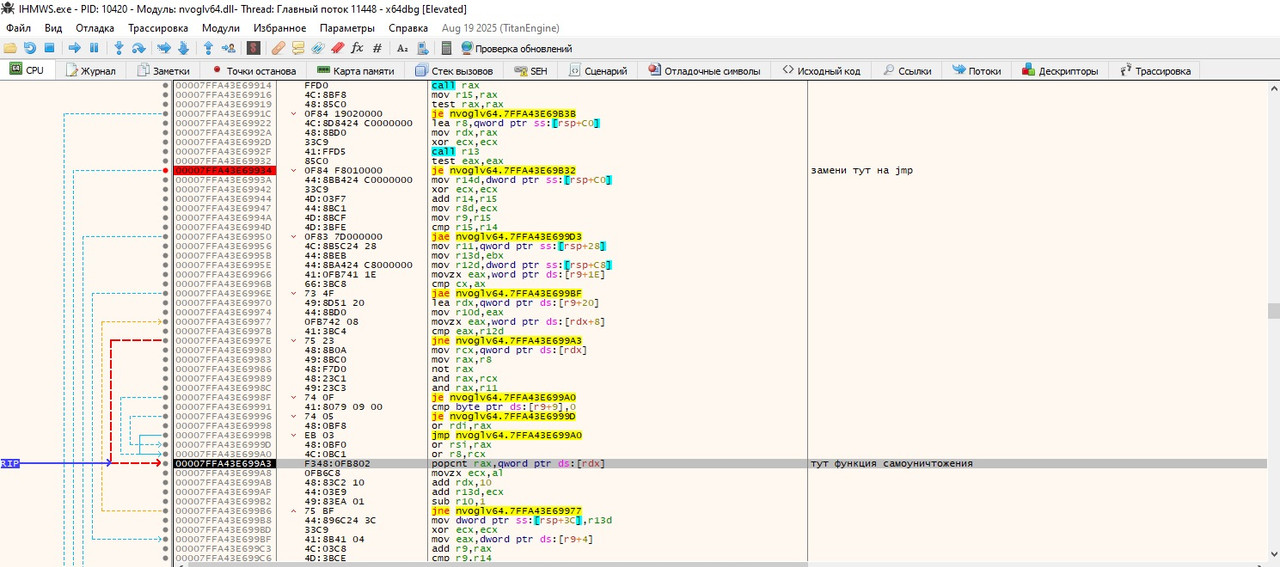
Task: Switch to the SEH tab
Action: pos(530,71)
